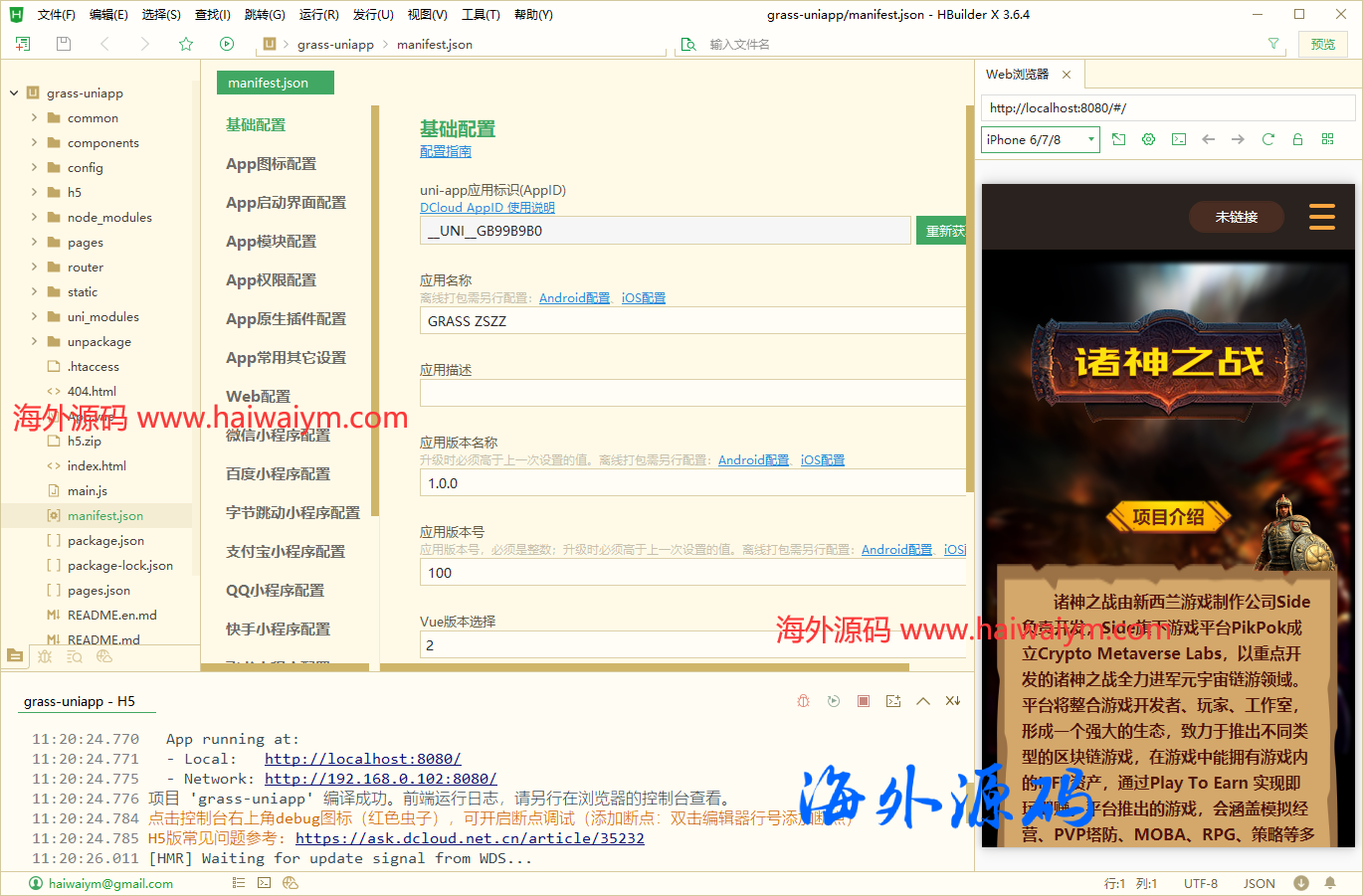Select the 微信小程序配置 section
Screen dimensions: 1363x896
point(278,435)
